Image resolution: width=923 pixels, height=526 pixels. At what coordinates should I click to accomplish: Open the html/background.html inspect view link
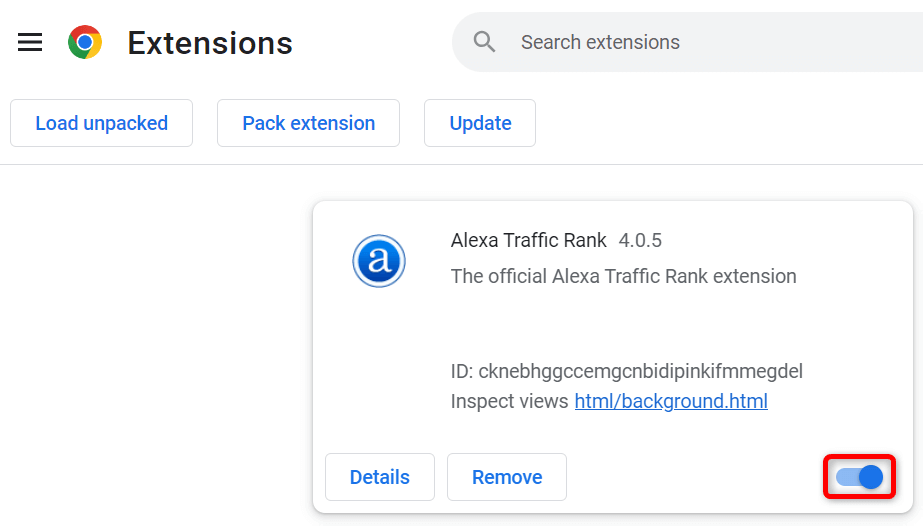(x=671, y=402)
